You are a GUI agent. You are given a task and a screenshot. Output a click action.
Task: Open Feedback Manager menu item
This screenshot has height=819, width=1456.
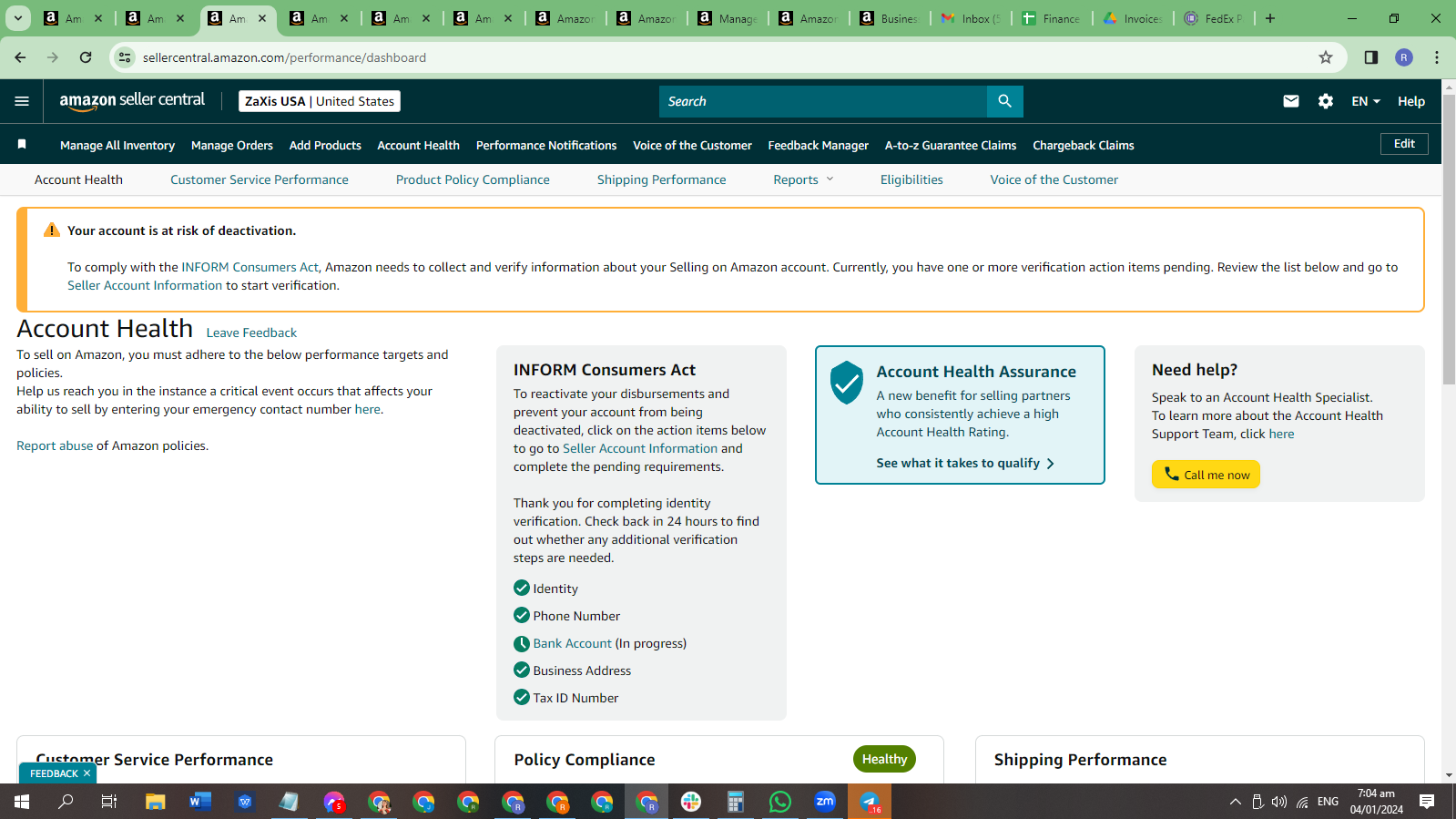pos(819,145)
